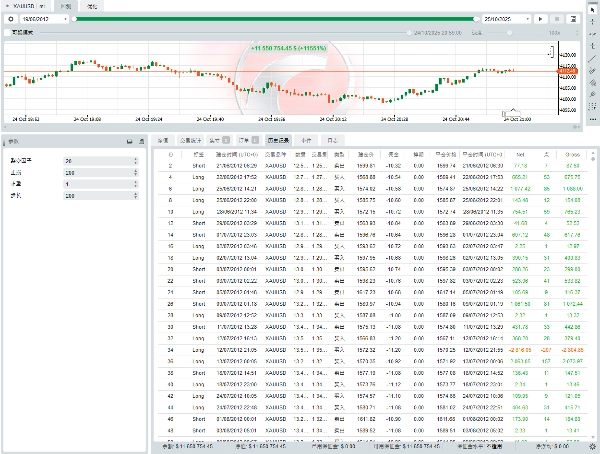Select the crosshair tool below the cursor tool

pos(592,22)
